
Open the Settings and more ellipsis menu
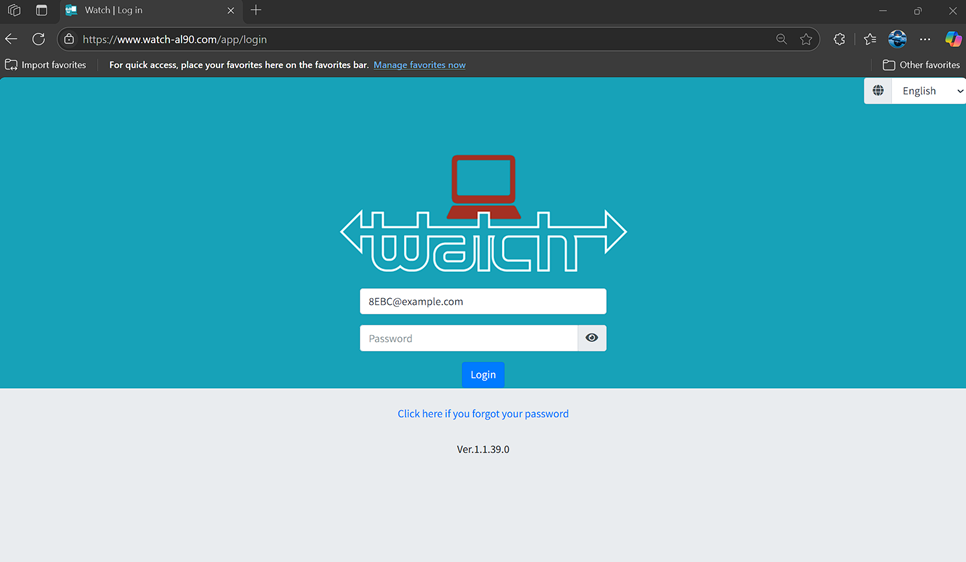tap(925, 39)
